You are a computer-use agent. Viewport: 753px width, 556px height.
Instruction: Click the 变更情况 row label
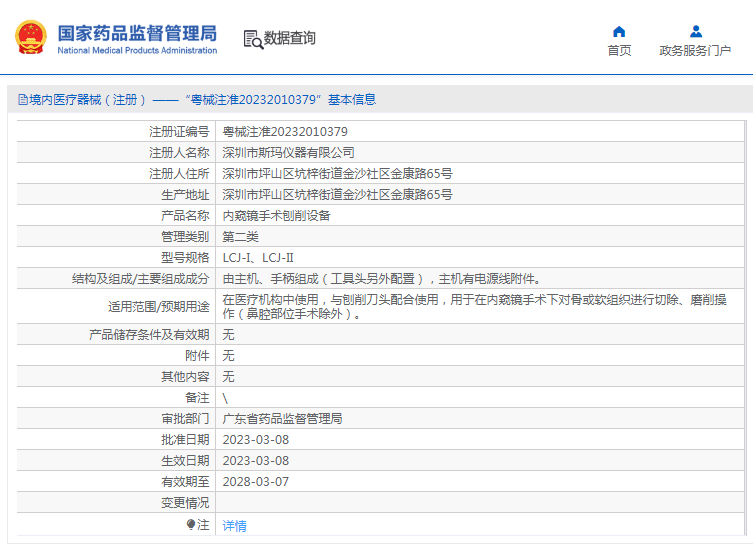click(185, 503)
